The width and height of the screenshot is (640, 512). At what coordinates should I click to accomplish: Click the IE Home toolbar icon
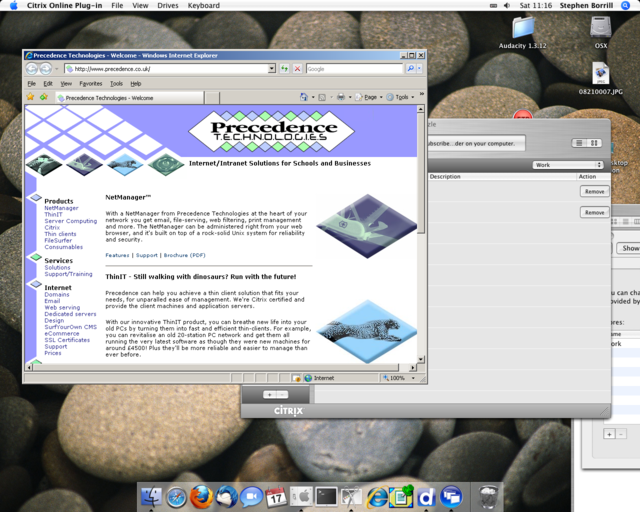pyautogui.click(x=304, y=98)
